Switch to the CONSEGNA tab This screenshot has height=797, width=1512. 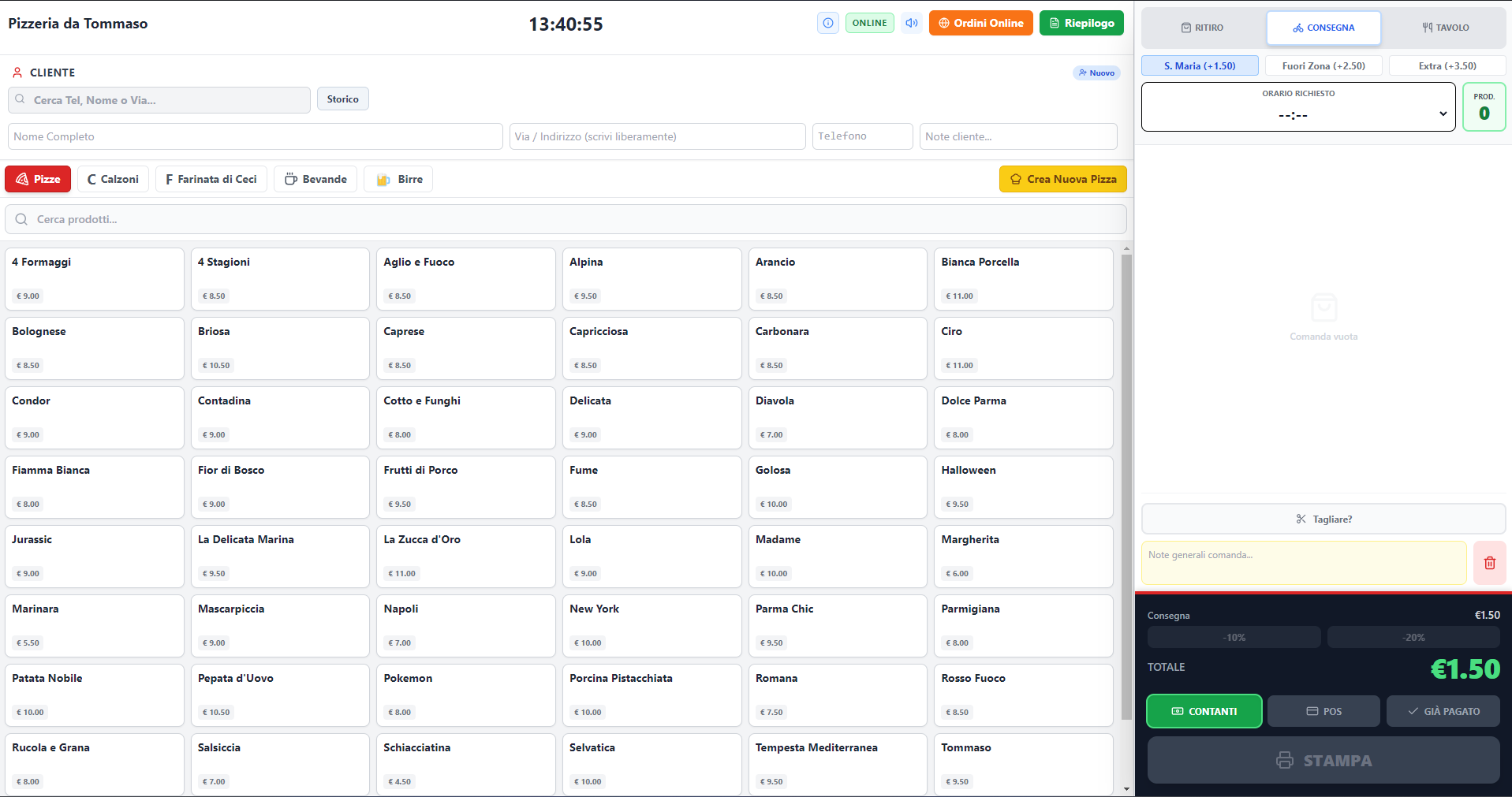pyautogui.click(x=1323, y=28)
